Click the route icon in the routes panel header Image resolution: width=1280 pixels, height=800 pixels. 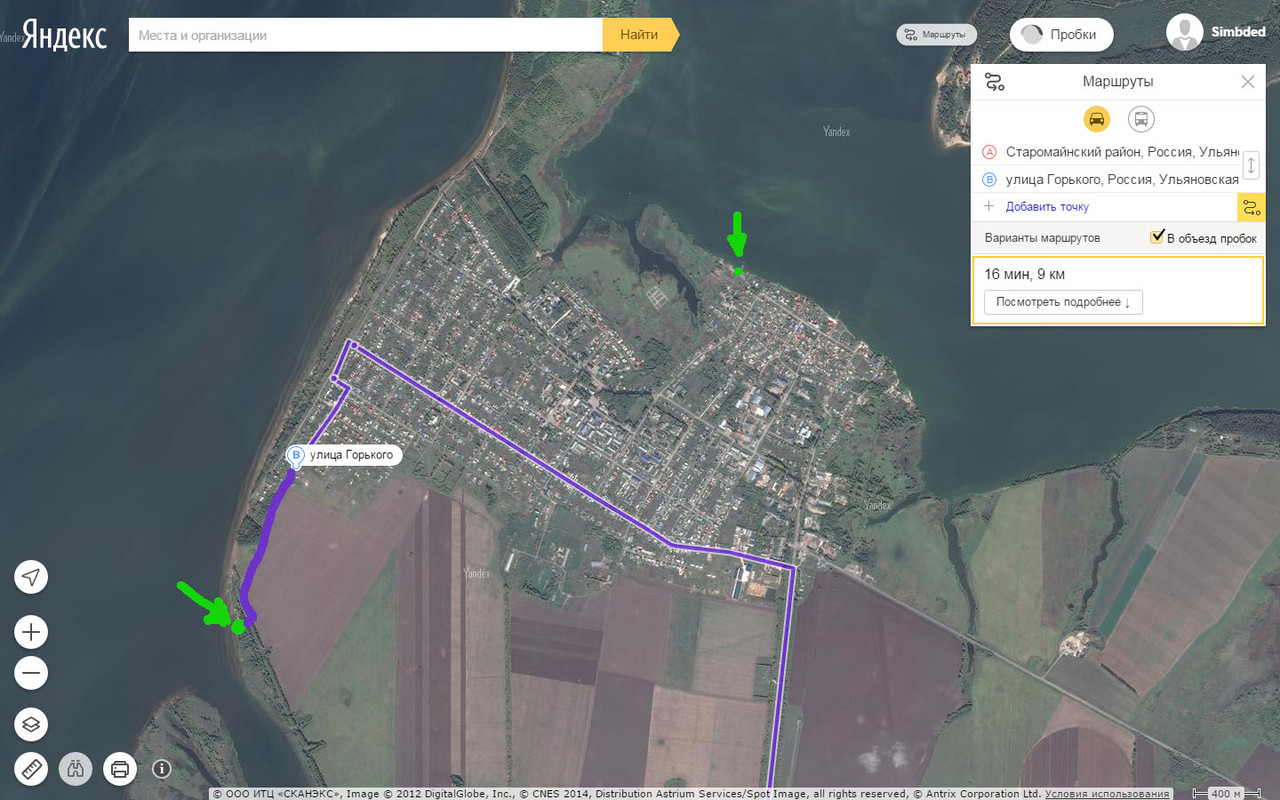[x=994, y=82]
